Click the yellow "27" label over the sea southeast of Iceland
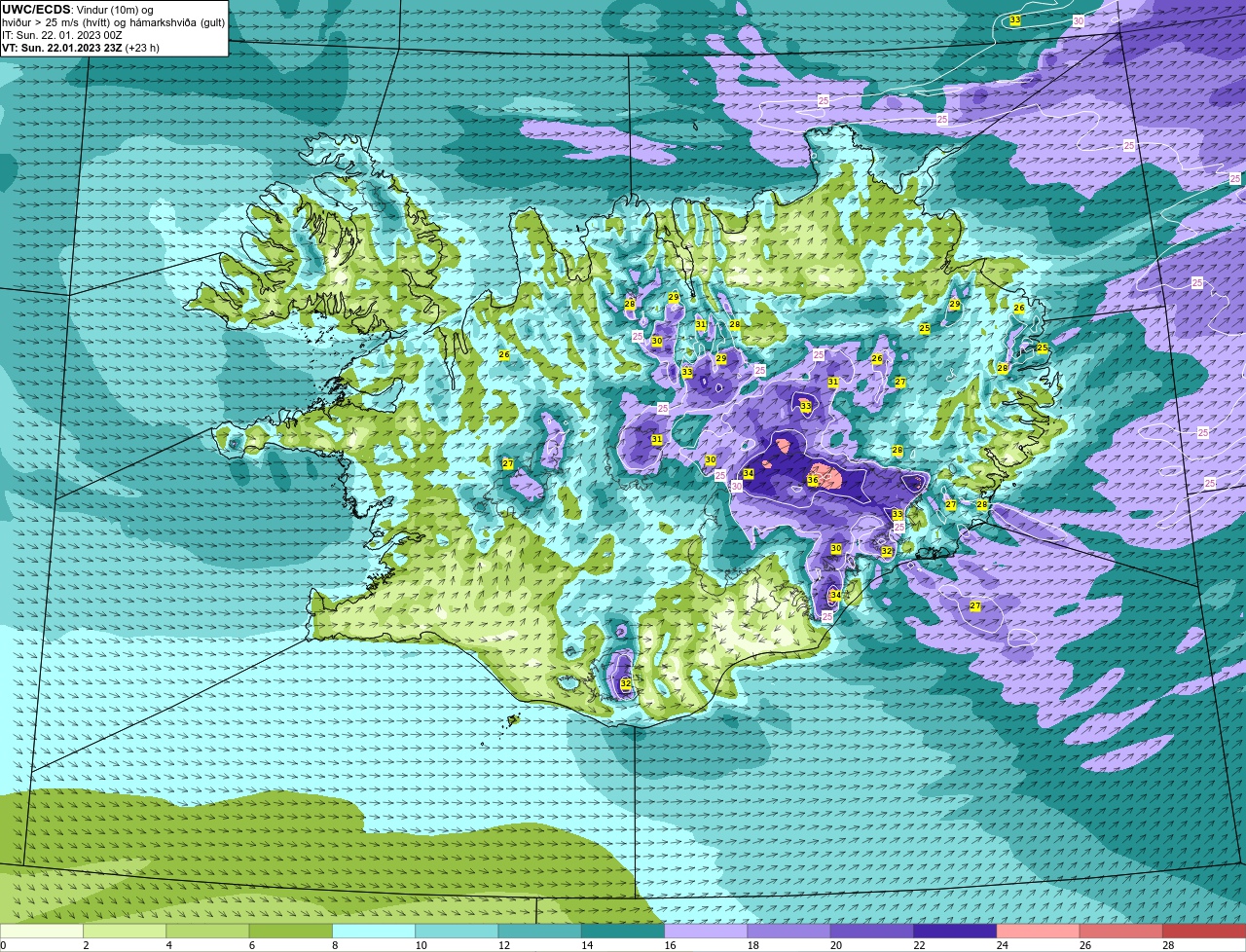 pos(975,606)
